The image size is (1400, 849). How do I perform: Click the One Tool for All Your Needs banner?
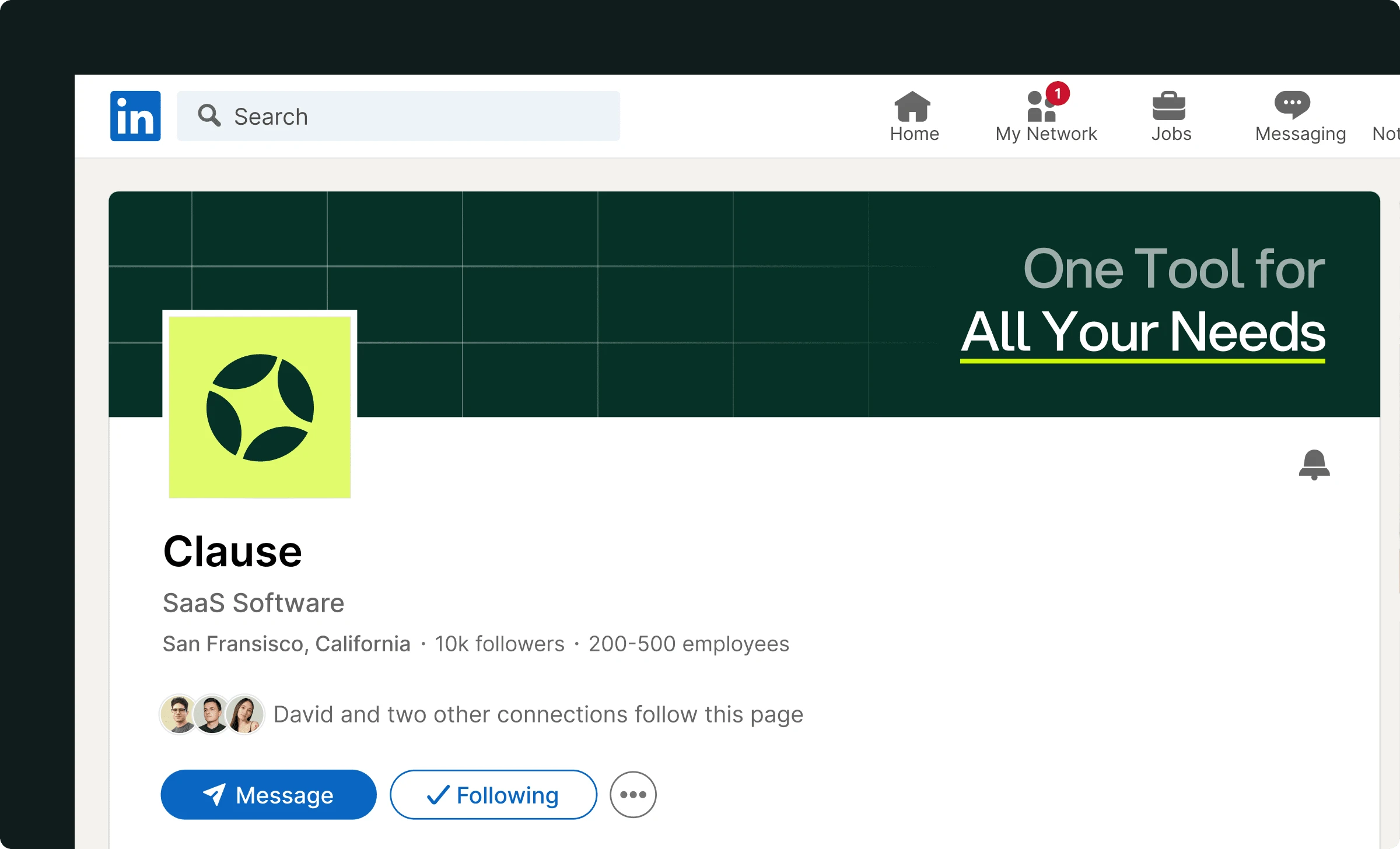pos(1142,301)
